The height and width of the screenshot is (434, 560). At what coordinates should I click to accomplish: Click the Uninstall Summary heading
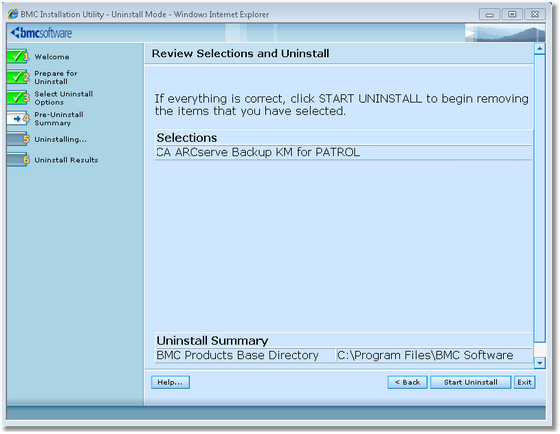pos(212,340)
